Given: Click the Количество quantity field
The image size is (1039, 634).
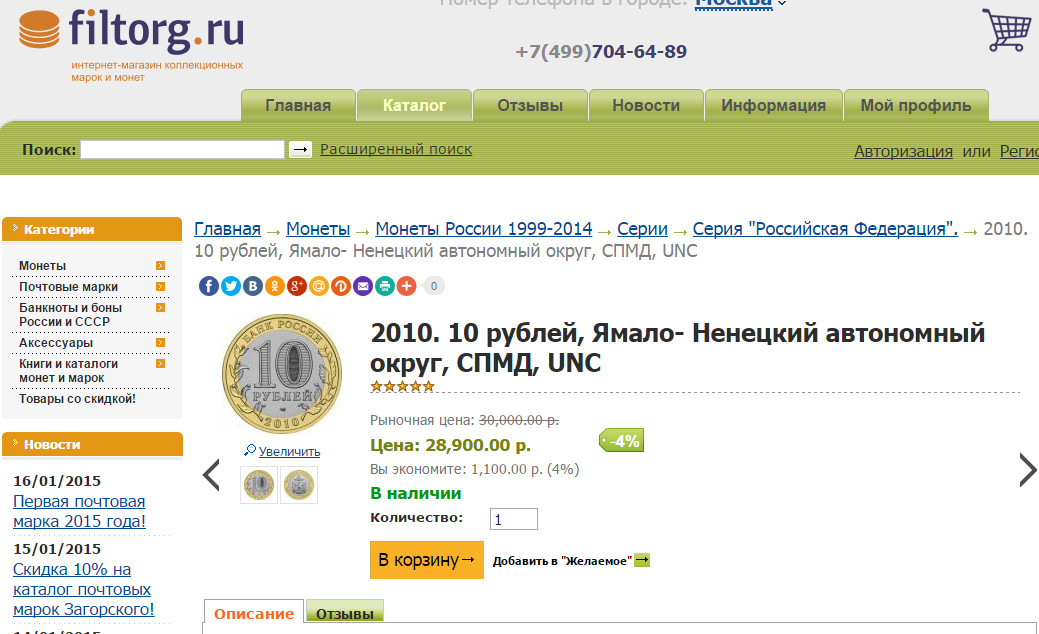Looking at the screenshot, I should point(514,519).
